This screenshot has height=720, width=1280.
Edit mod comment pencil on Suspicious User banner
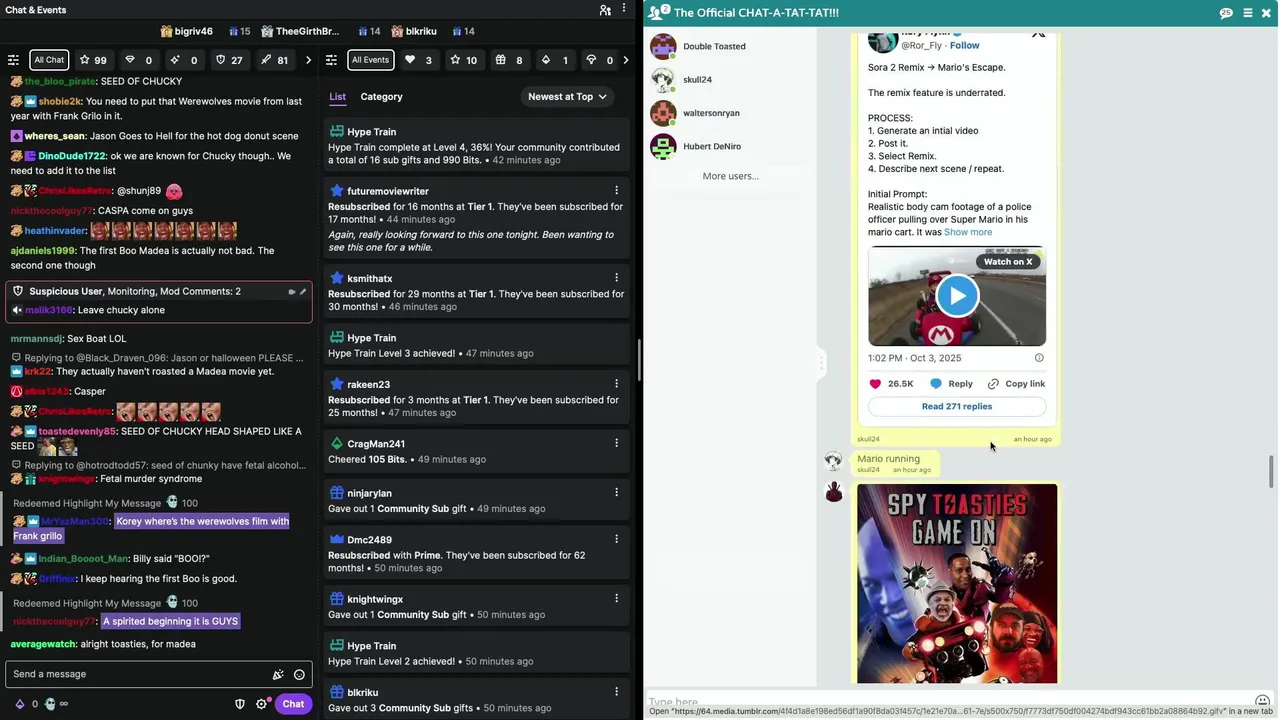(x=303, y=292)
